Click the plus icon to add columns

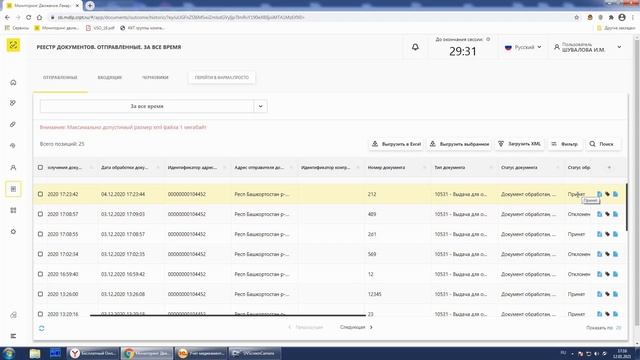coord(609,167)
